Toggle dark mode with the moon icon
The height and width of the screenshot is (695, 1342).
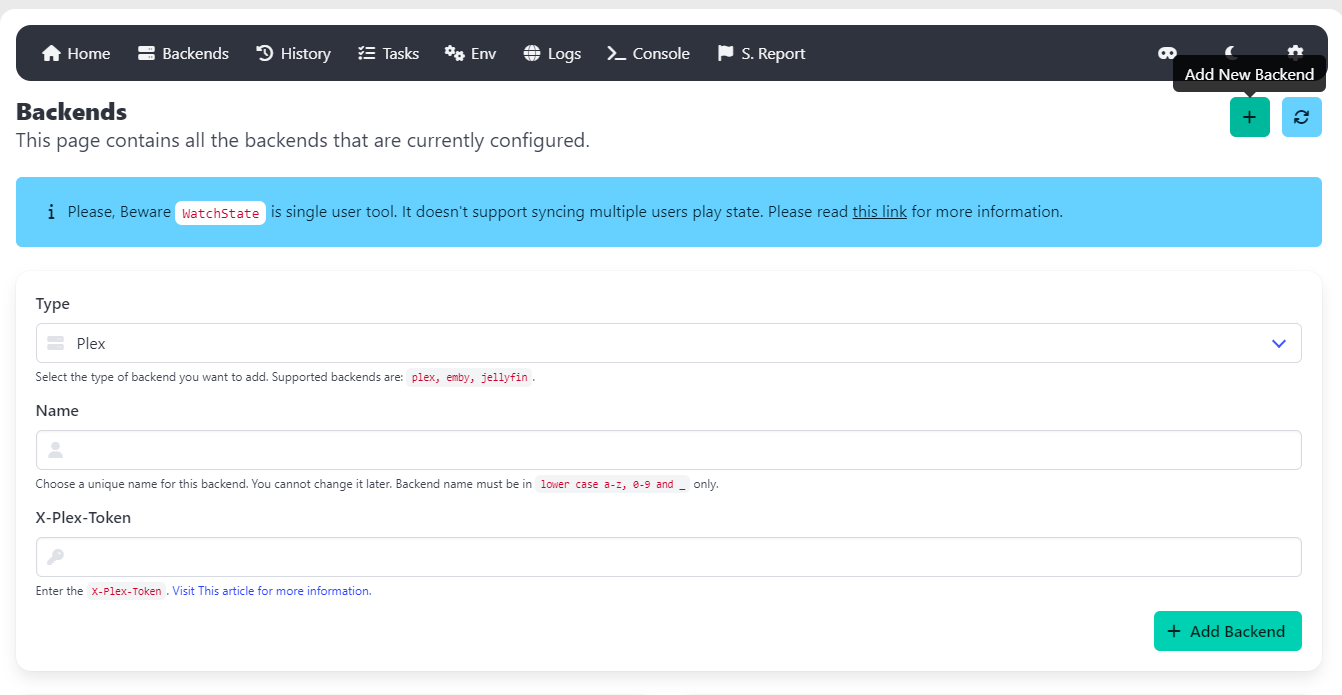pos(1229,53)
